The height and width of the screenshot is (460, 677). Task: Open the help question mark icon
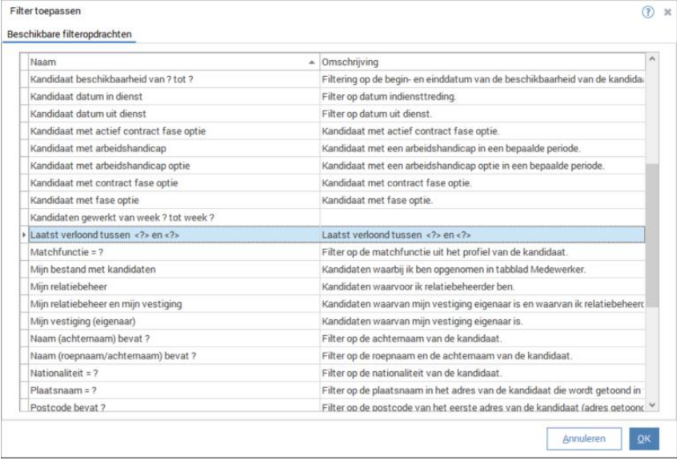click(648, 11)
